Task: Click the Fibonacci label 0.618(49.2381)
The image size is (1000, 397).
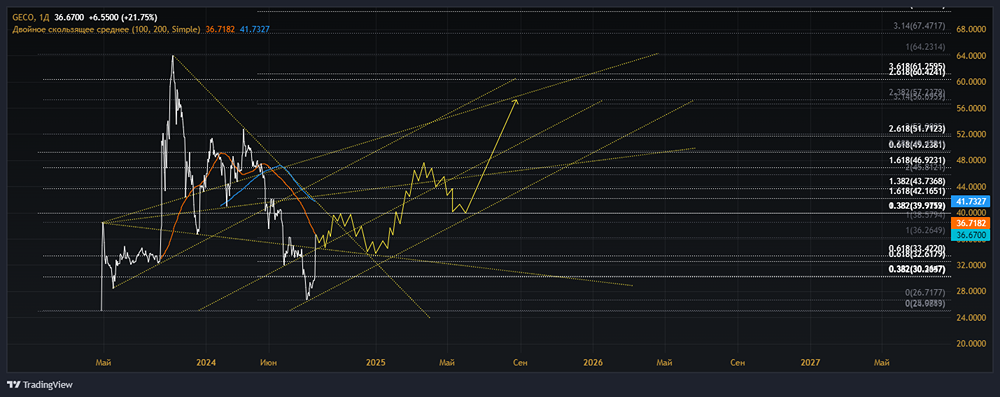Action: (916, 144)
